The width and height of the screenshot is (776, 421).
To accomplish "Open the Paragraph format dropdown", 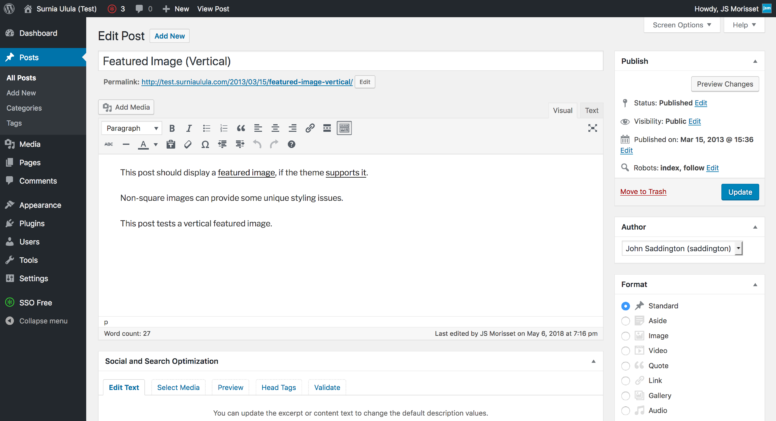I will coord(131,128).
